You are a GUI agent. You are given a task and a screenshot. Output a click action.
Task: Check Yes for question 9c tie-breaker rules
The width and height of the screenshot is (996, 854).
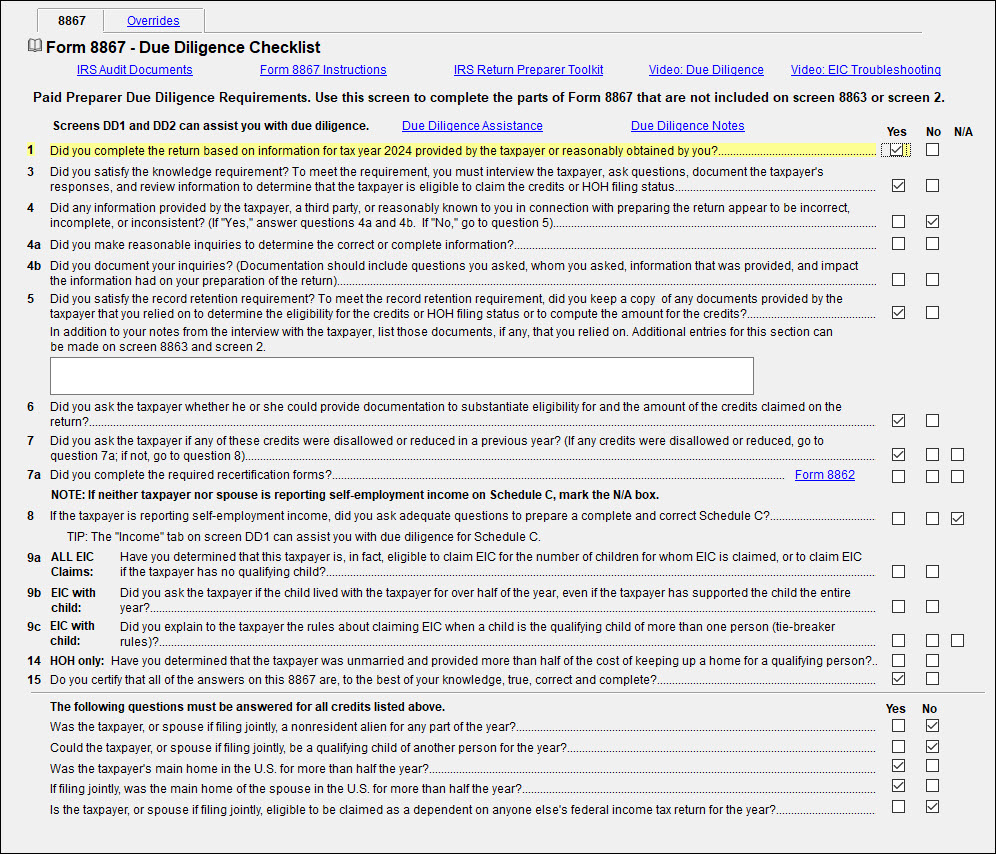(x=898, y=640)
